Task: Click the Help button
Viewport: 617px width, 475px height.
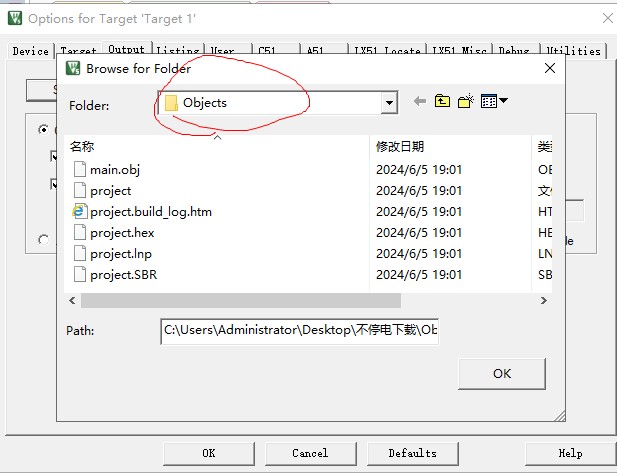Action: coord(570,453)
